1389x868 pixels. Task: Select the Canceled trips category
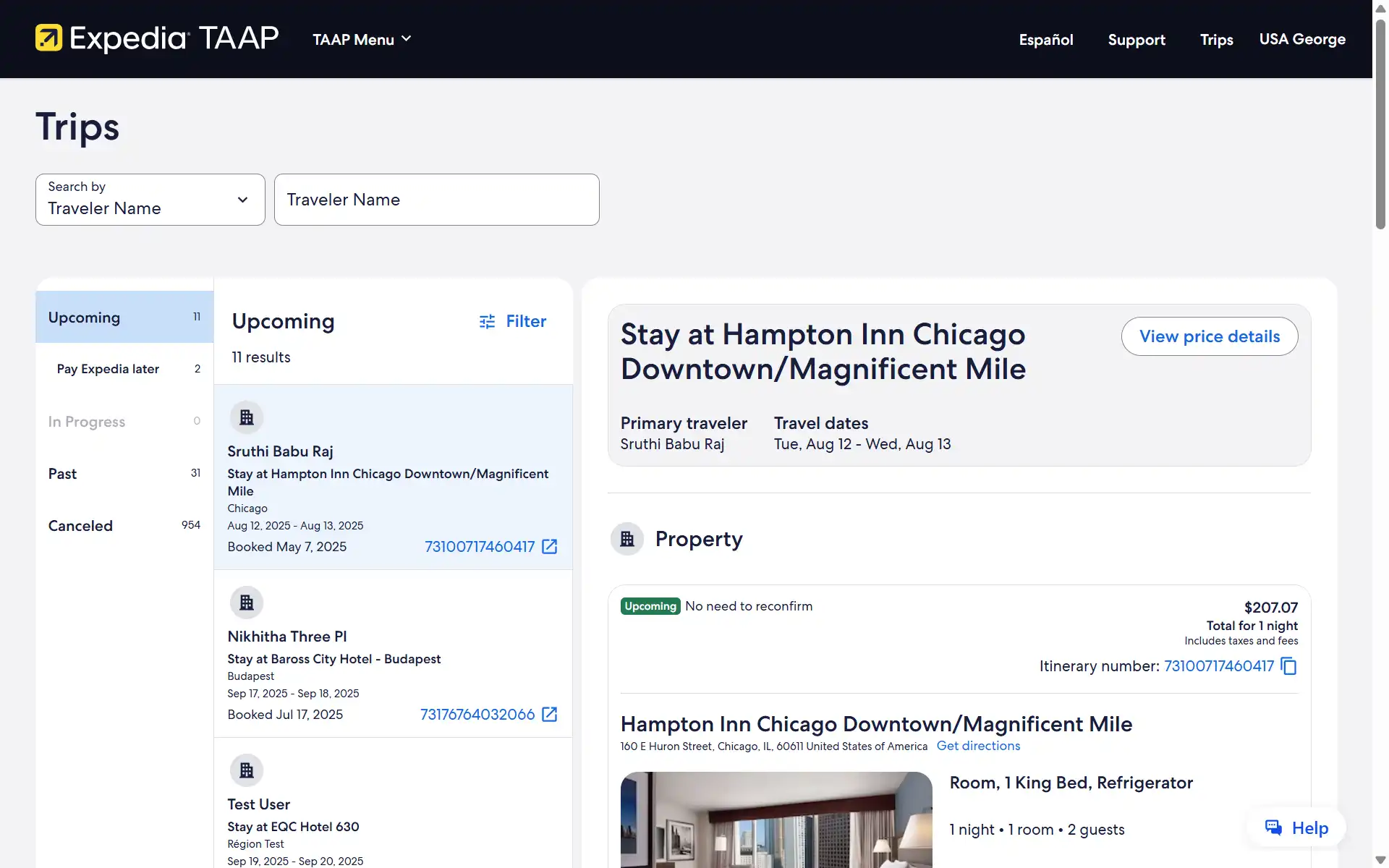[81, 525]
